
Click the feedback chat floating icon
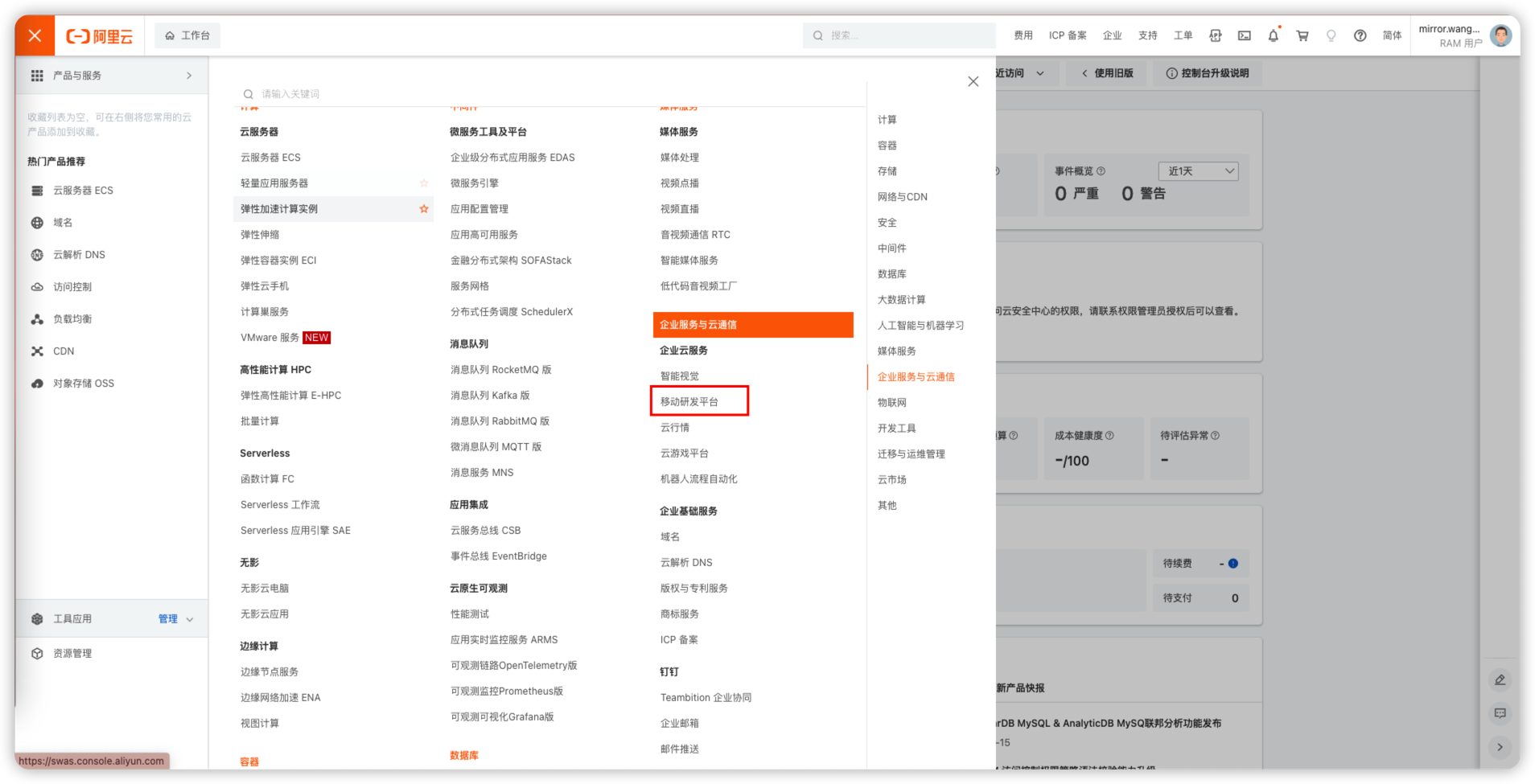click(1500, 713)
